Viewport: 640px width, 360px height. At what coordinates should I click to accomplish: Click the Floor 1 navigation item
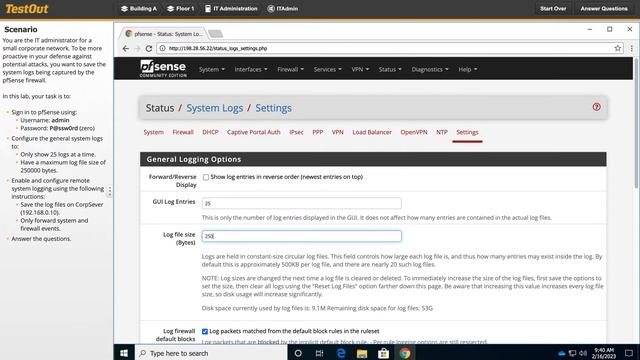tap(180, 9)
